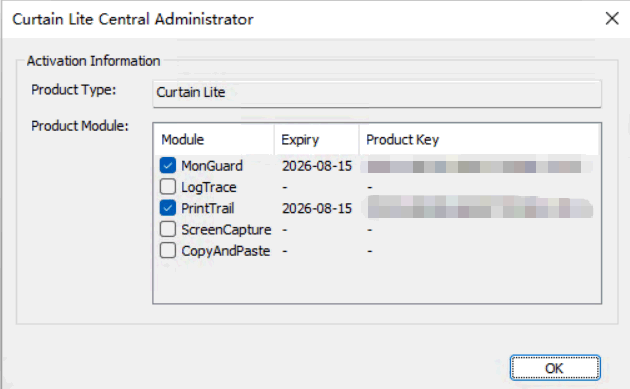Viewport: 630px width, 389px height.
Task: Select the ScreenCapture row label
Action: [226, 229]
